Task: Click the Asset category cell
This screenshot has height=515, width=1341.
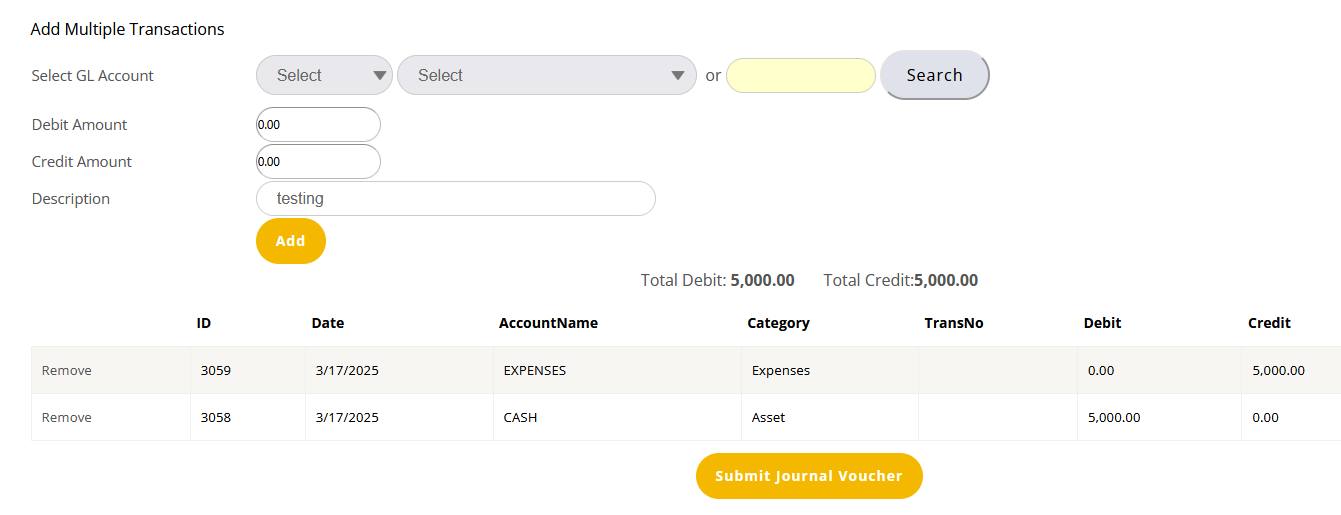Action: [x=768, y=418]
